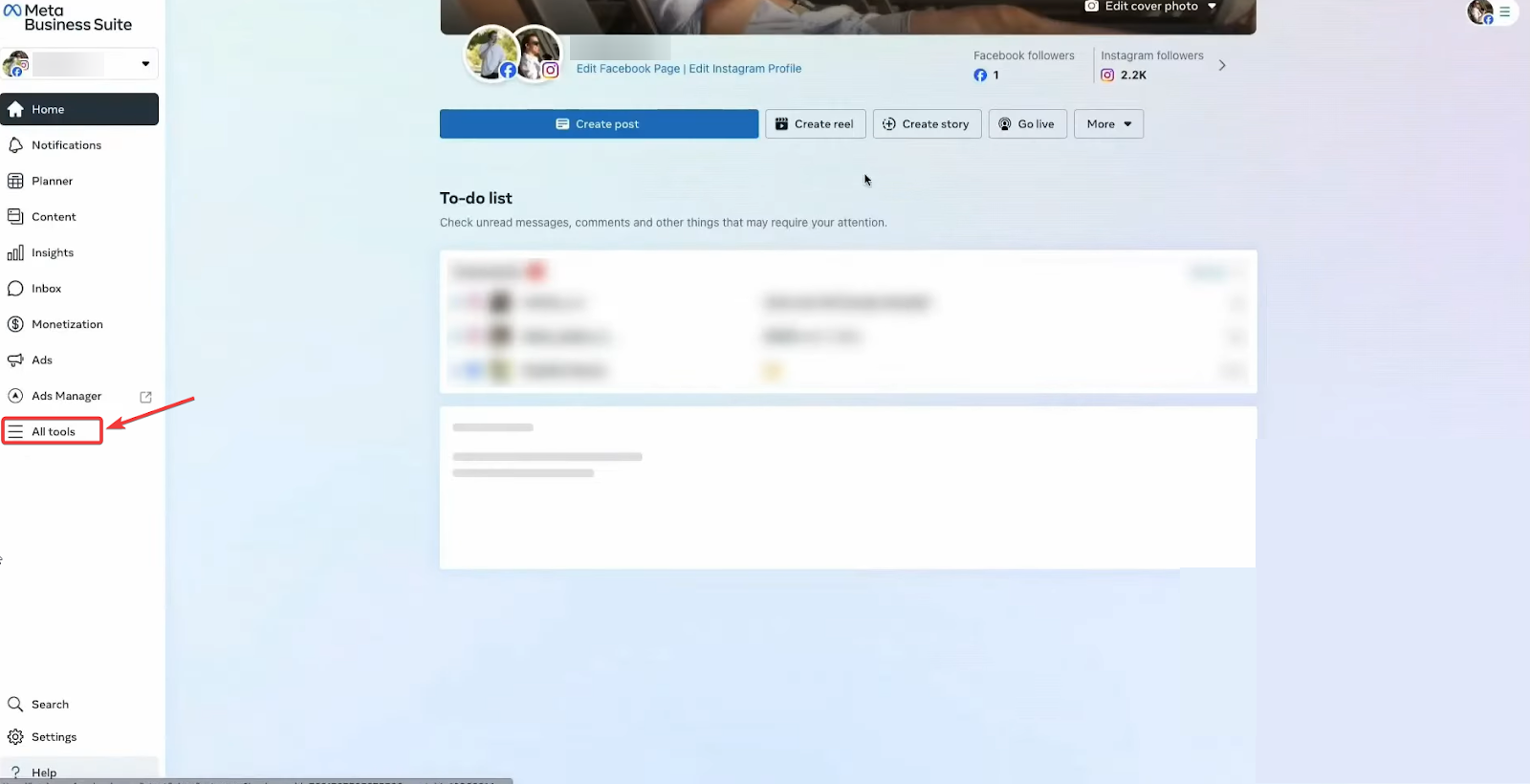Select Planner in the sidebar
Viewport: 1530px width, 784px height.
pos(79,181)
